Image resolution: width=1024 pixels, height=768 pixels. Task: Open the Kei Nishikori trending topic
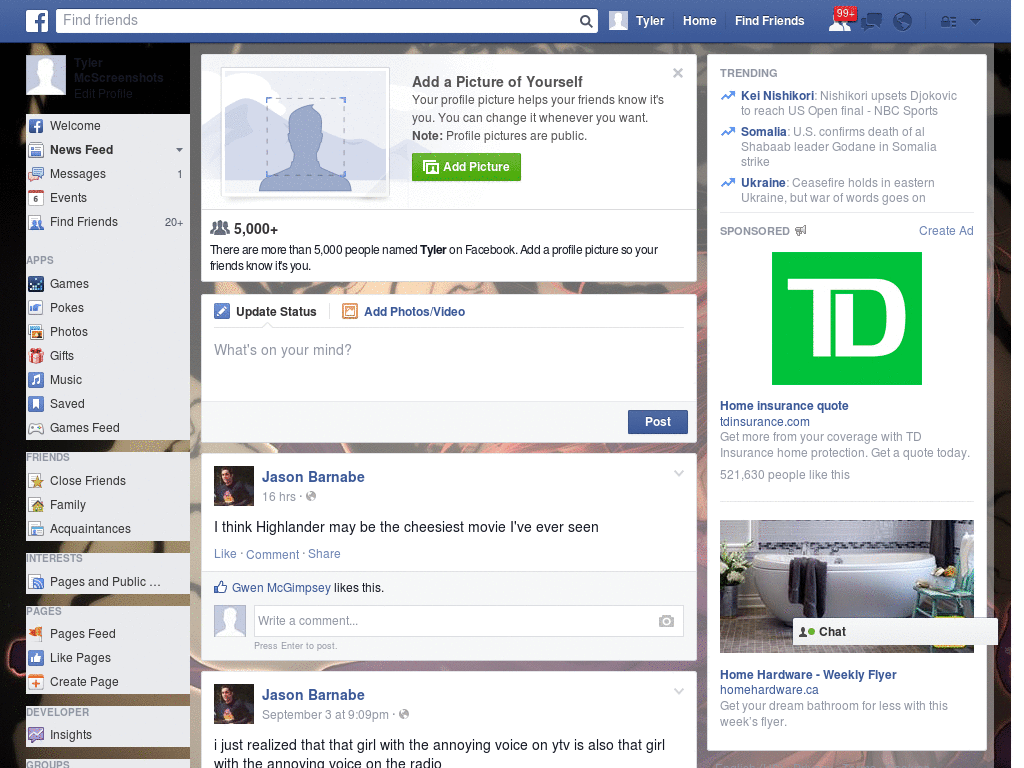777,96
